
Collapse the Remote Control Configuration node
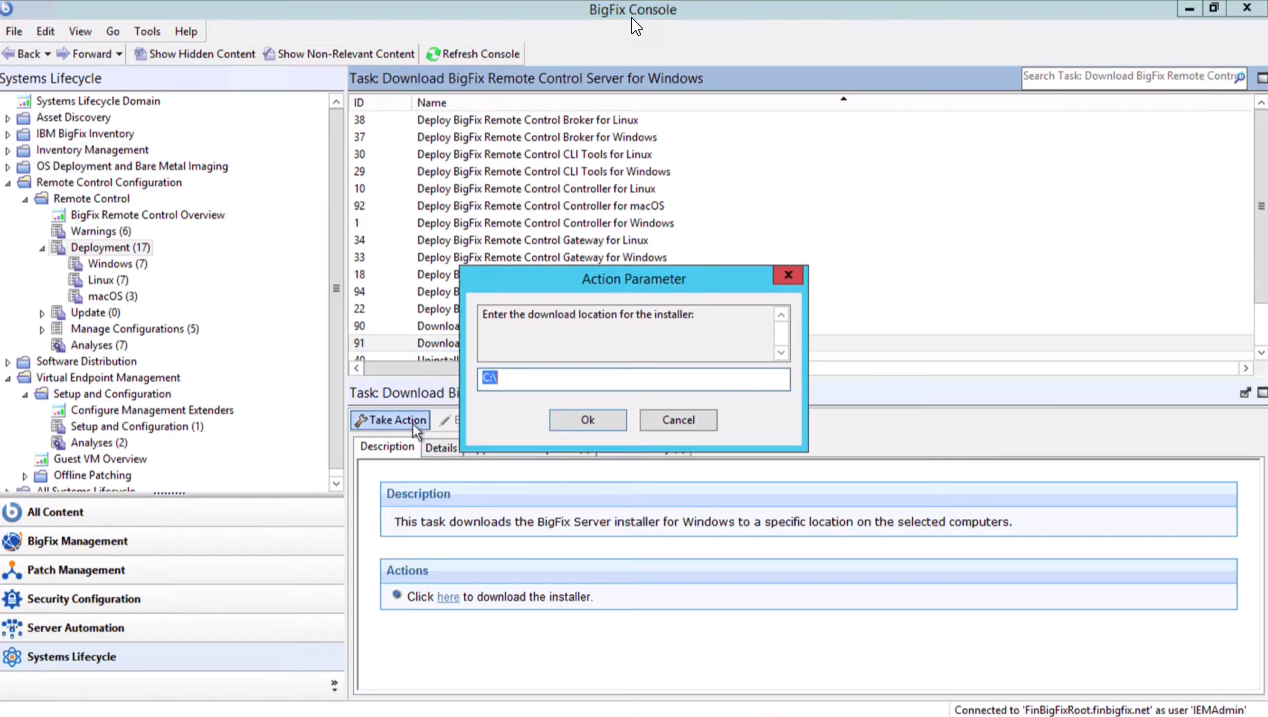click(x=8, y=183)
